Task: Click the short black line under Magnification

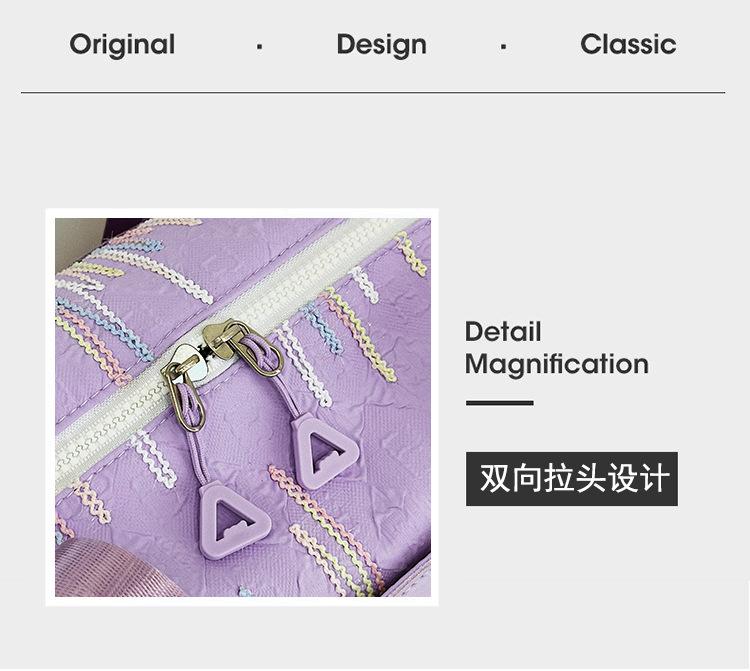Action: (499, 403)
